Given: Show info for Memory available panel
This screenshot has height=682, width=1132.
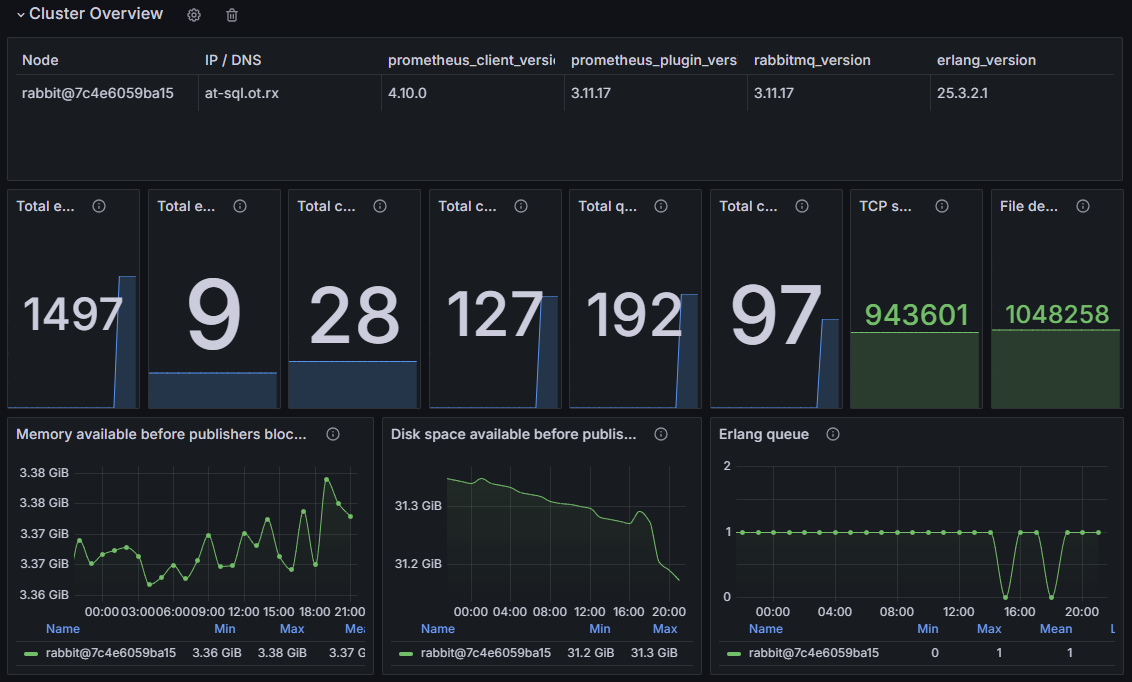Looking at the screenshot, I should click(x=333, y=434).
